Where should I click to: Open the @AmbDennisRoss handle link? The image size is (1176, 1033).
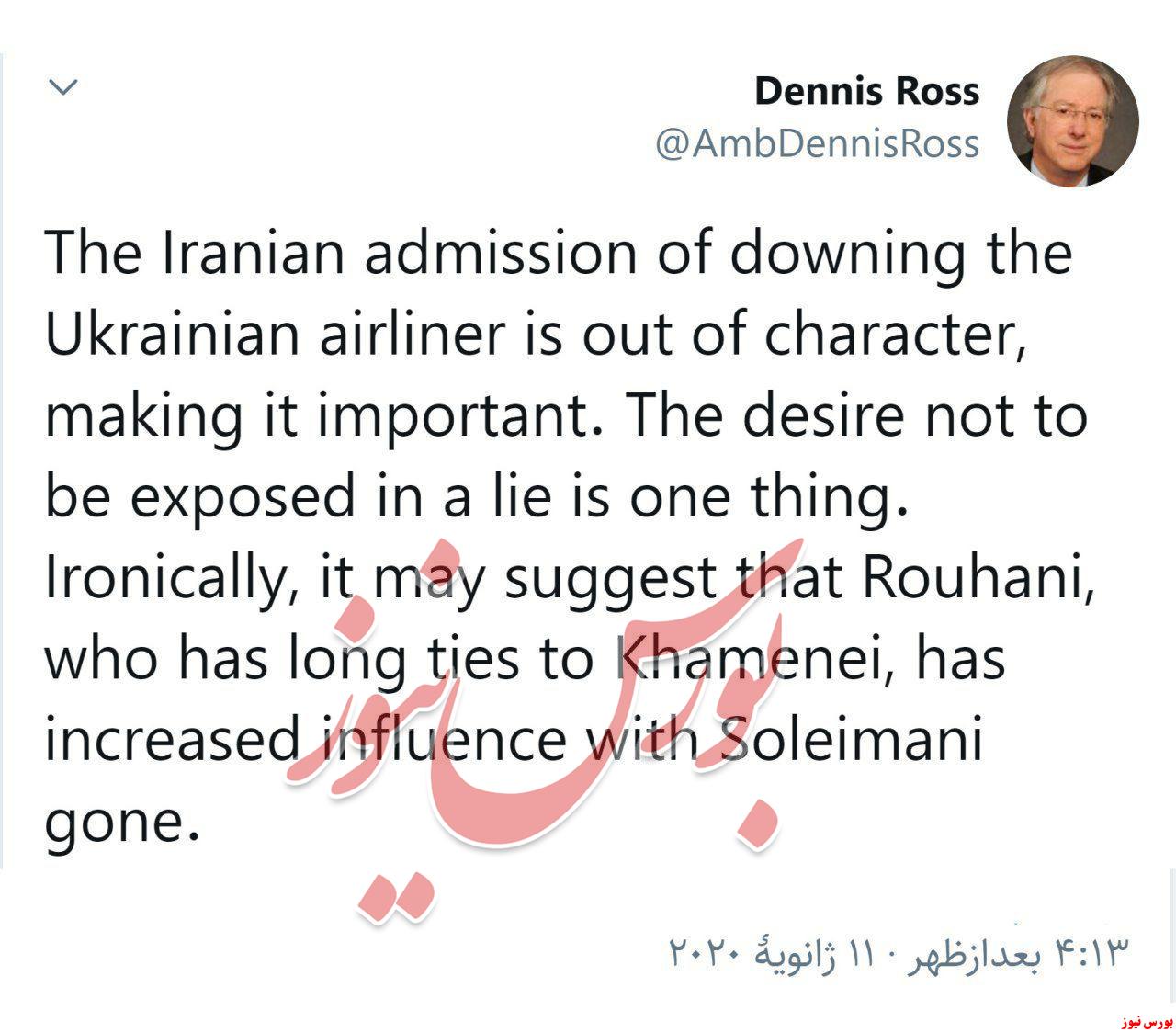[x=817, y=143]
